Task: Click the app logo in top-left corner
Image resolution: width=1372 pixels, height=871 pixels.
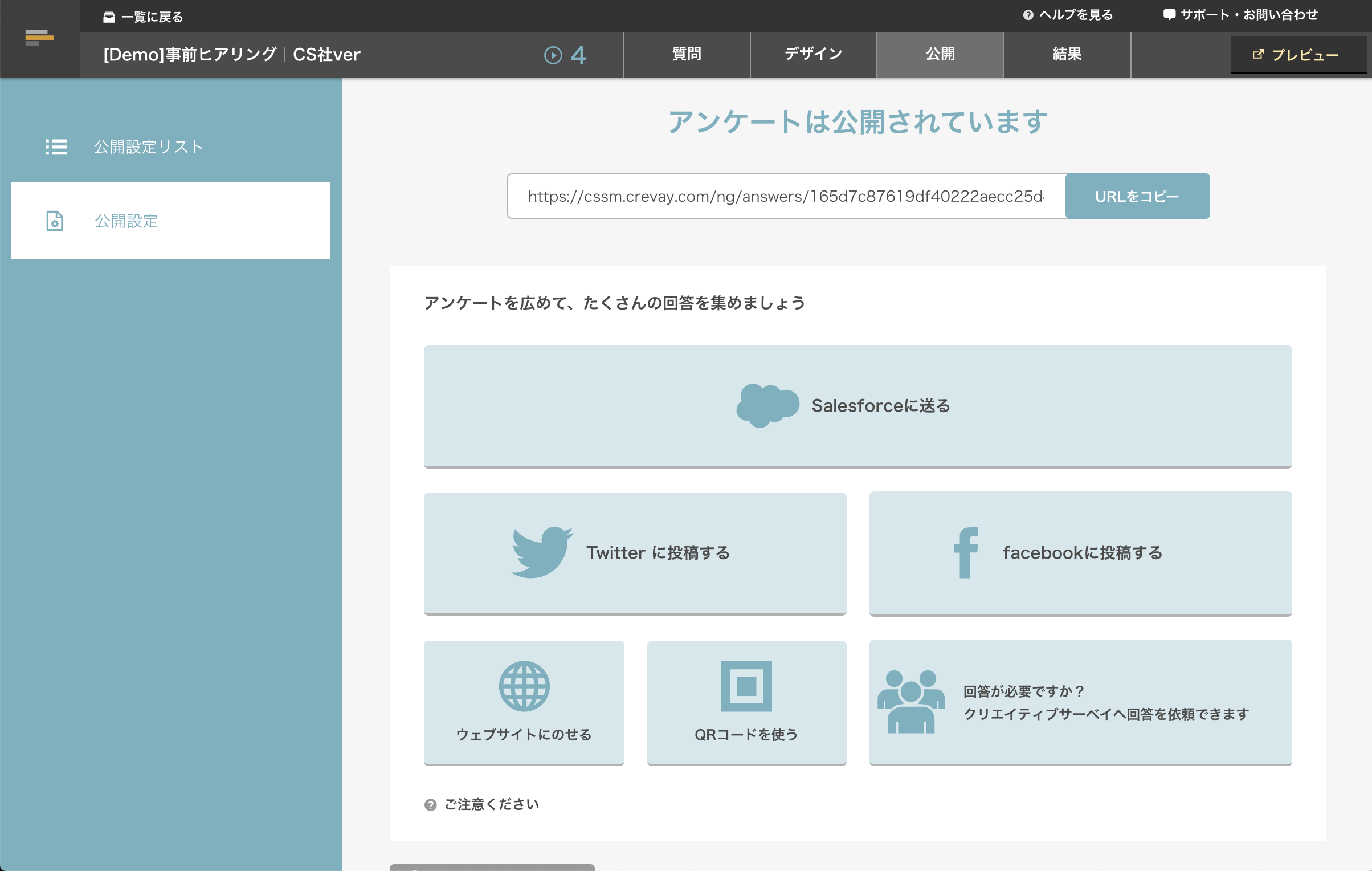Action: [39, 38]
